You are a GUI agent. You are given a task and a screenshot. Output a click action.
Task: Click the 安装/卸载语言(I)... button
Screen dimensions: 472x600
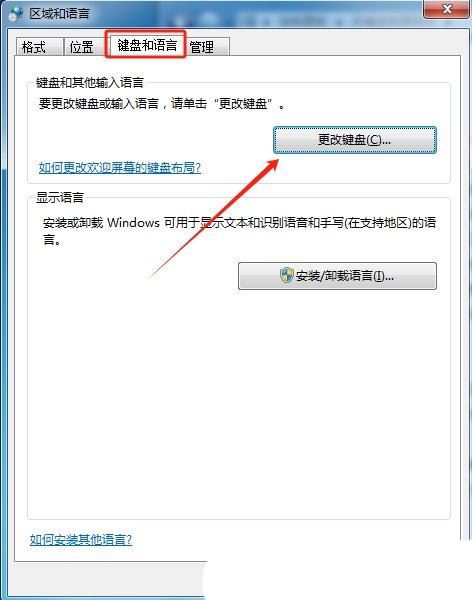pyautogui.click(x=337, y=276)
